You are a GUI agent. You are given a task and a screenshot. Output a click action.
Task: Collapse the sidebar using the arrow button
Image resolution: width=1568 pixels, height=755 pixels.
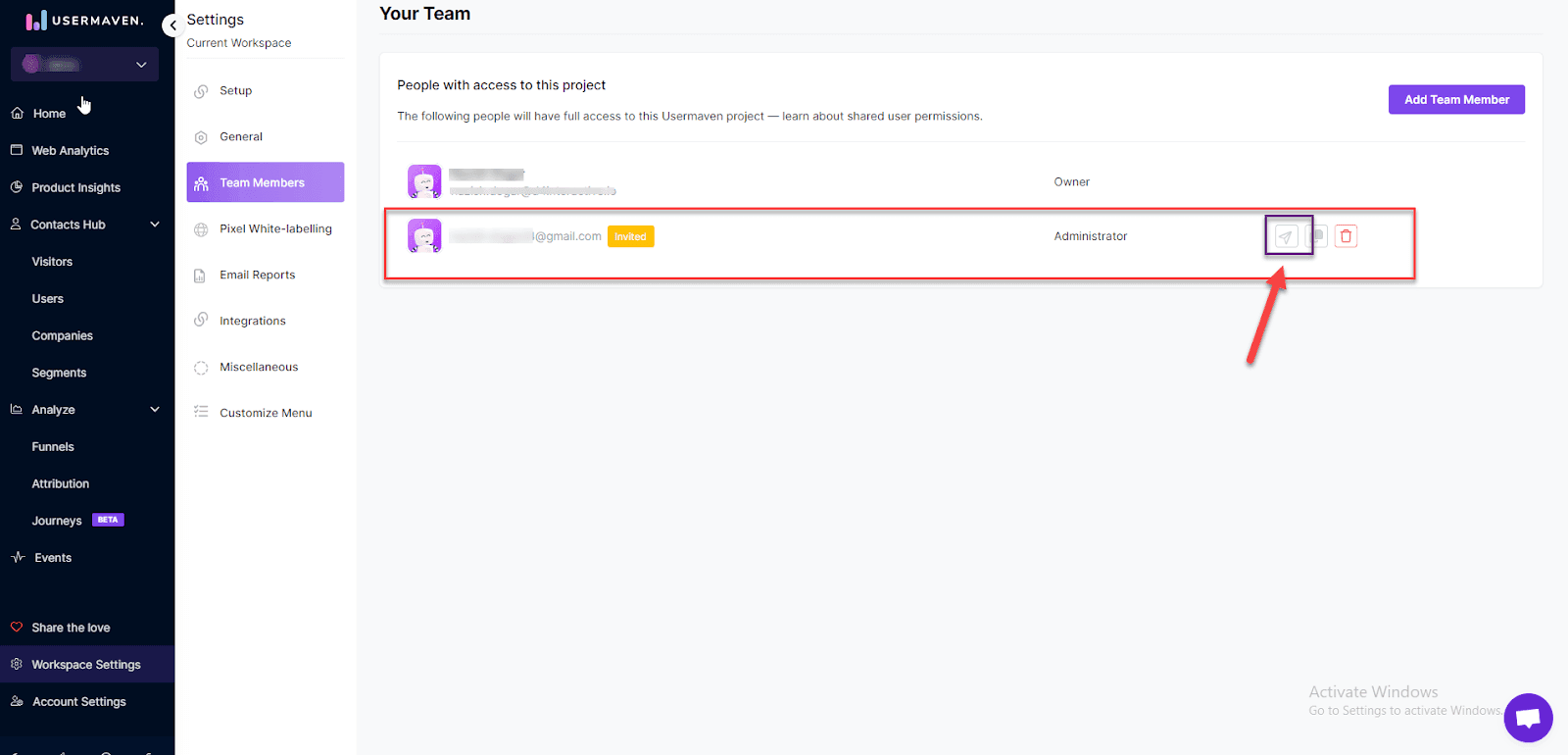point(172,25)
